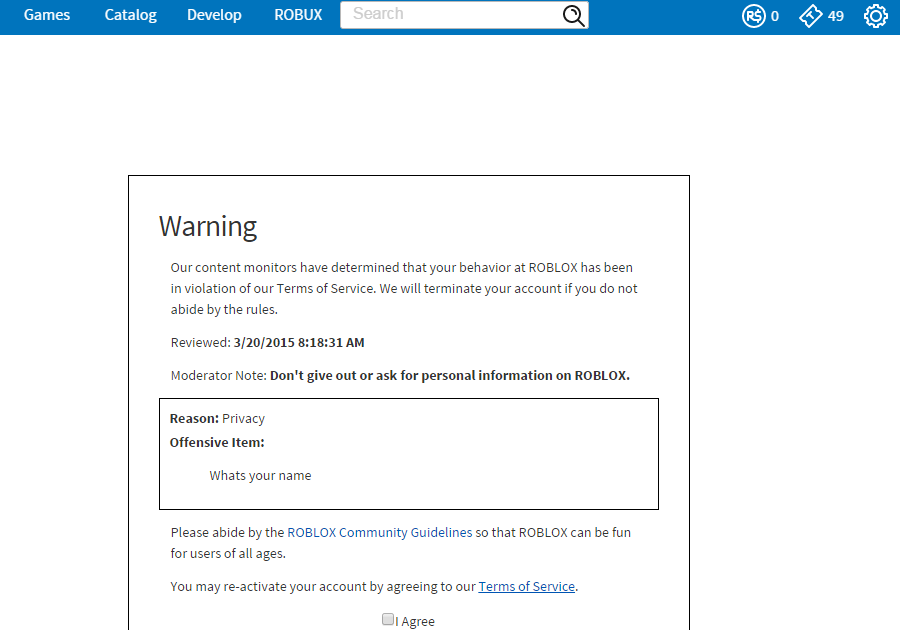Open the Terms of Service link
Viewport: 900px width, 630px height.
coord(526,586)
